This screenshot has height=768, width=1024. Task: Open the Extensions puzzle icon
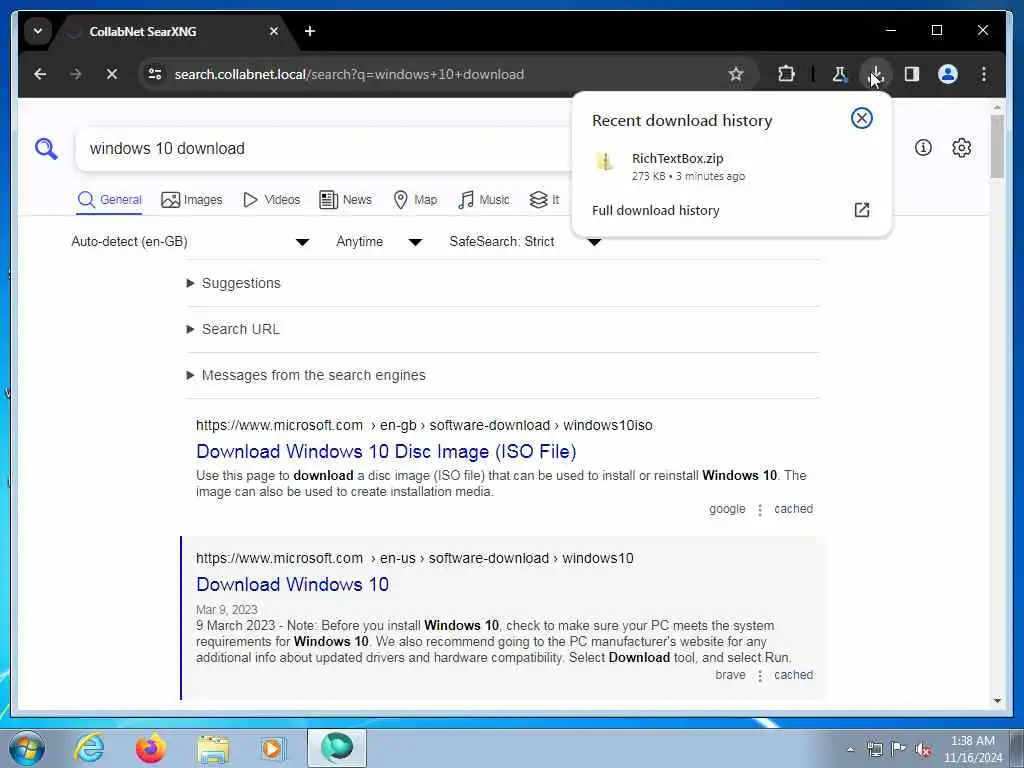[x=786, y=74]
